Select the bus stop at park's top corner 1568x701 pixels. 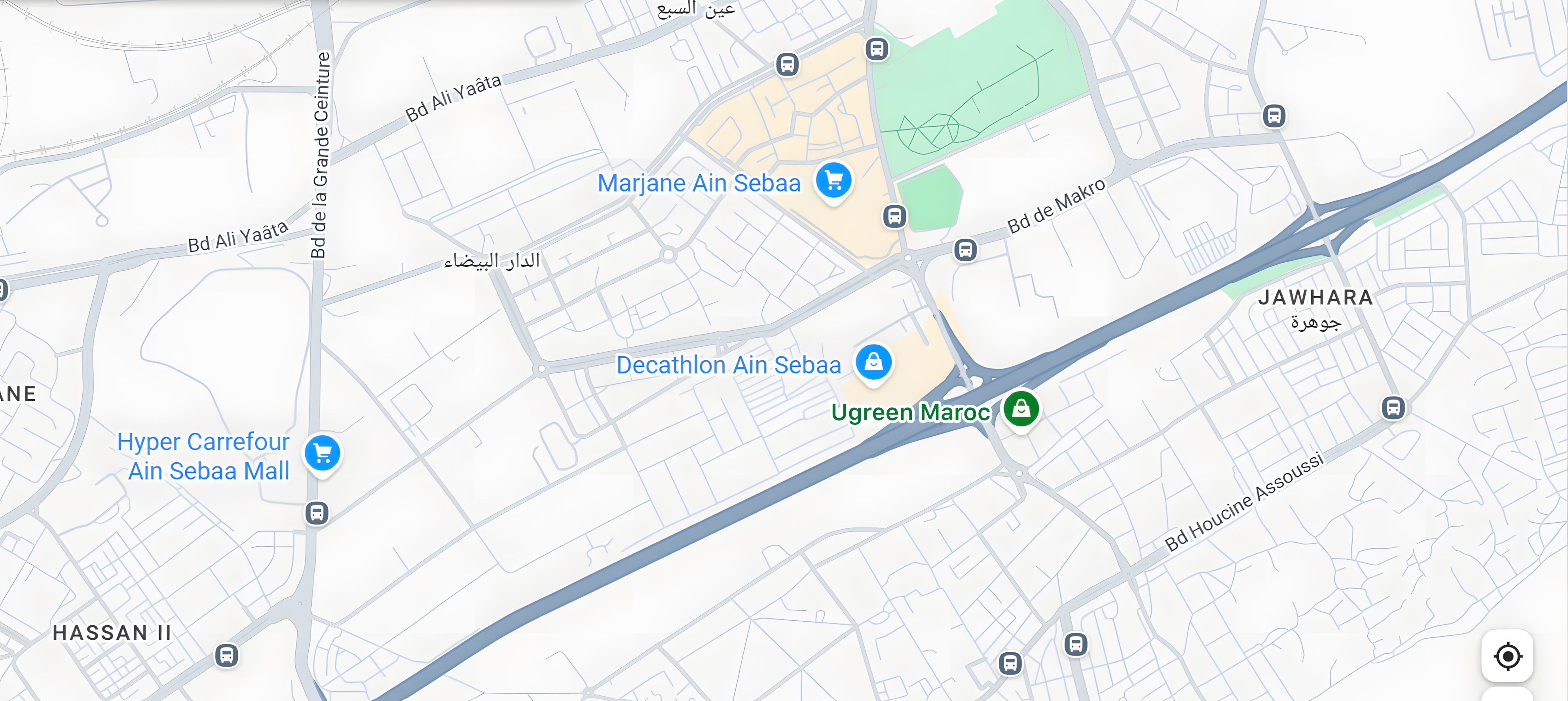point(877,49)
